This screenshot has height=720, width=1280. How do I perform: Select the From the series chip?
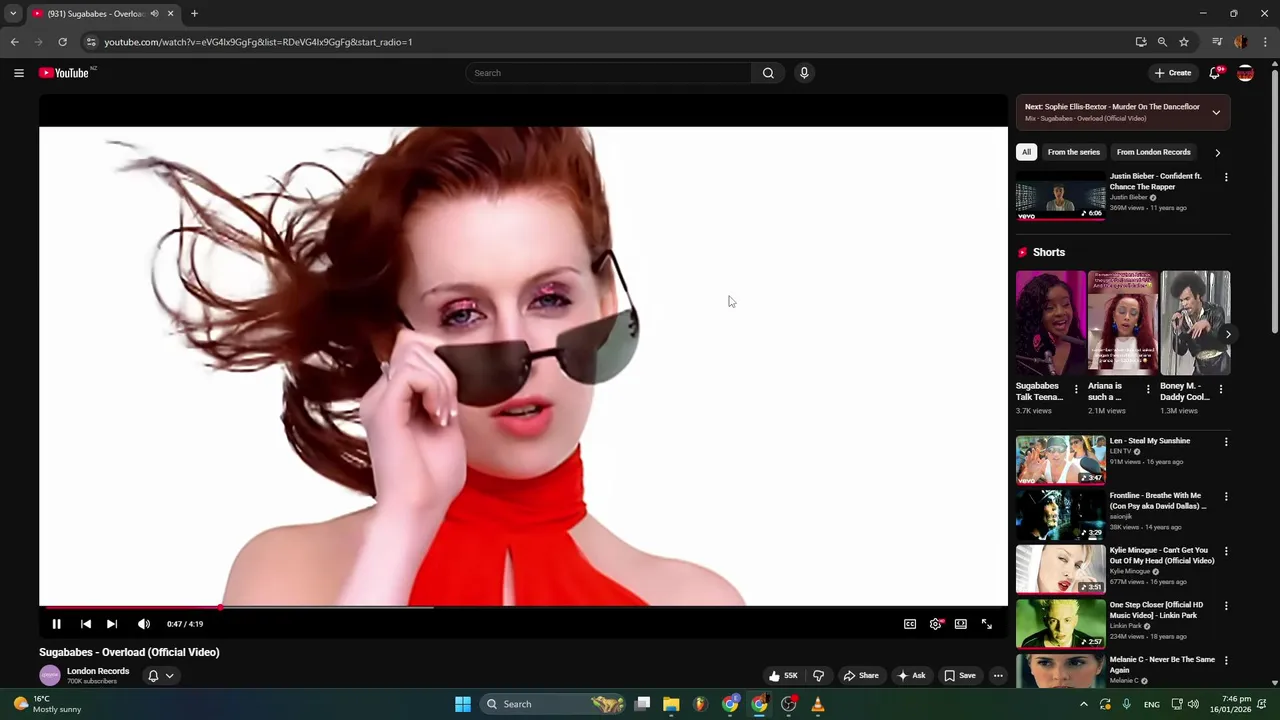click(1074, 152)
